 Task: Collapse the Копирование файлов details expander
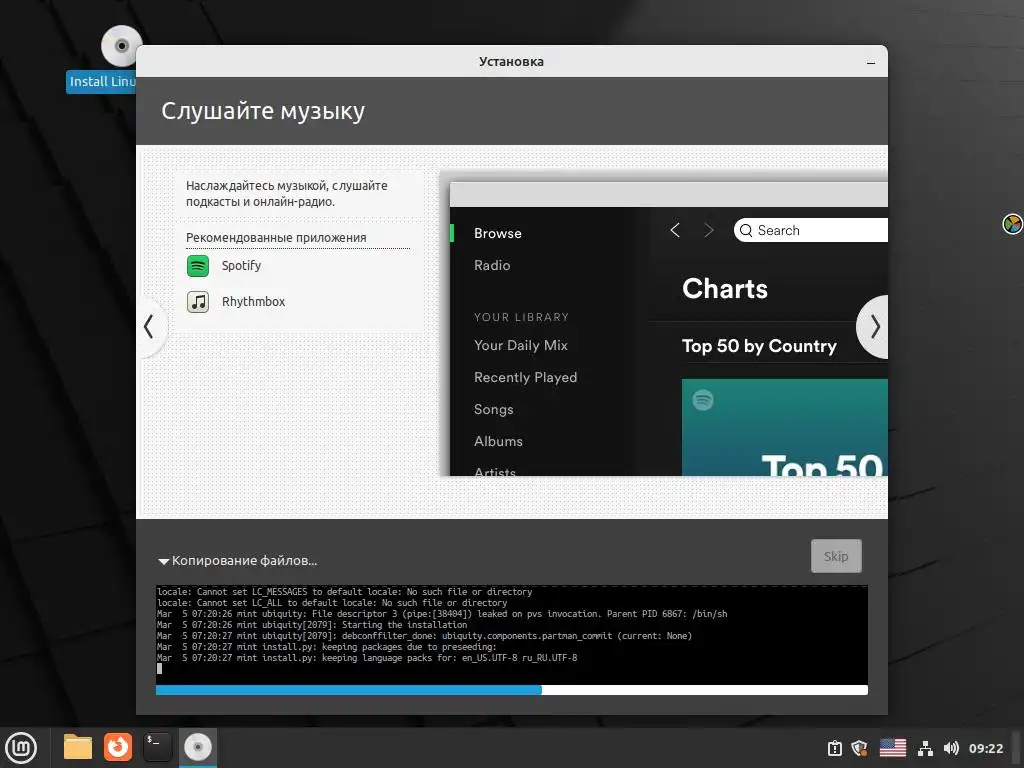pyautogui.click(x=164, y=561)
